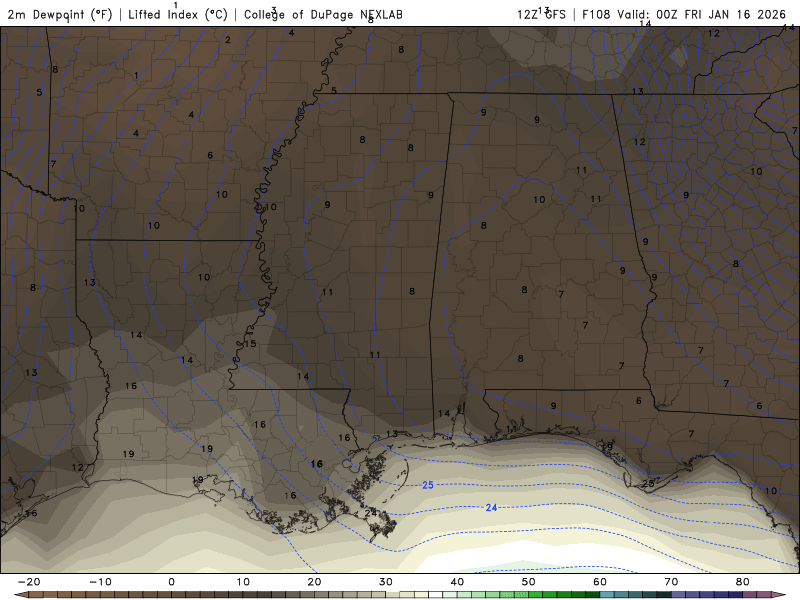The height and width of the screenshot is (600, 800).
Task: Click the "40" color scale label
Action: pos(457,582)
